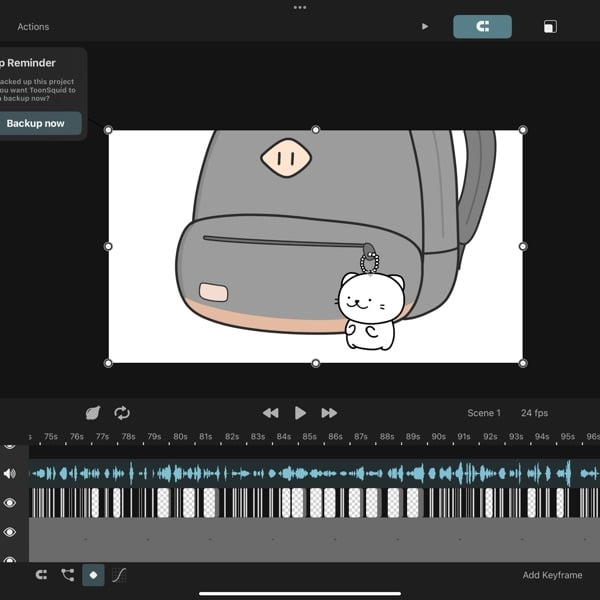Open the Scene 1 selector
Screen dimensions: 600x600
pyautogui.click(x=484, y=413)
